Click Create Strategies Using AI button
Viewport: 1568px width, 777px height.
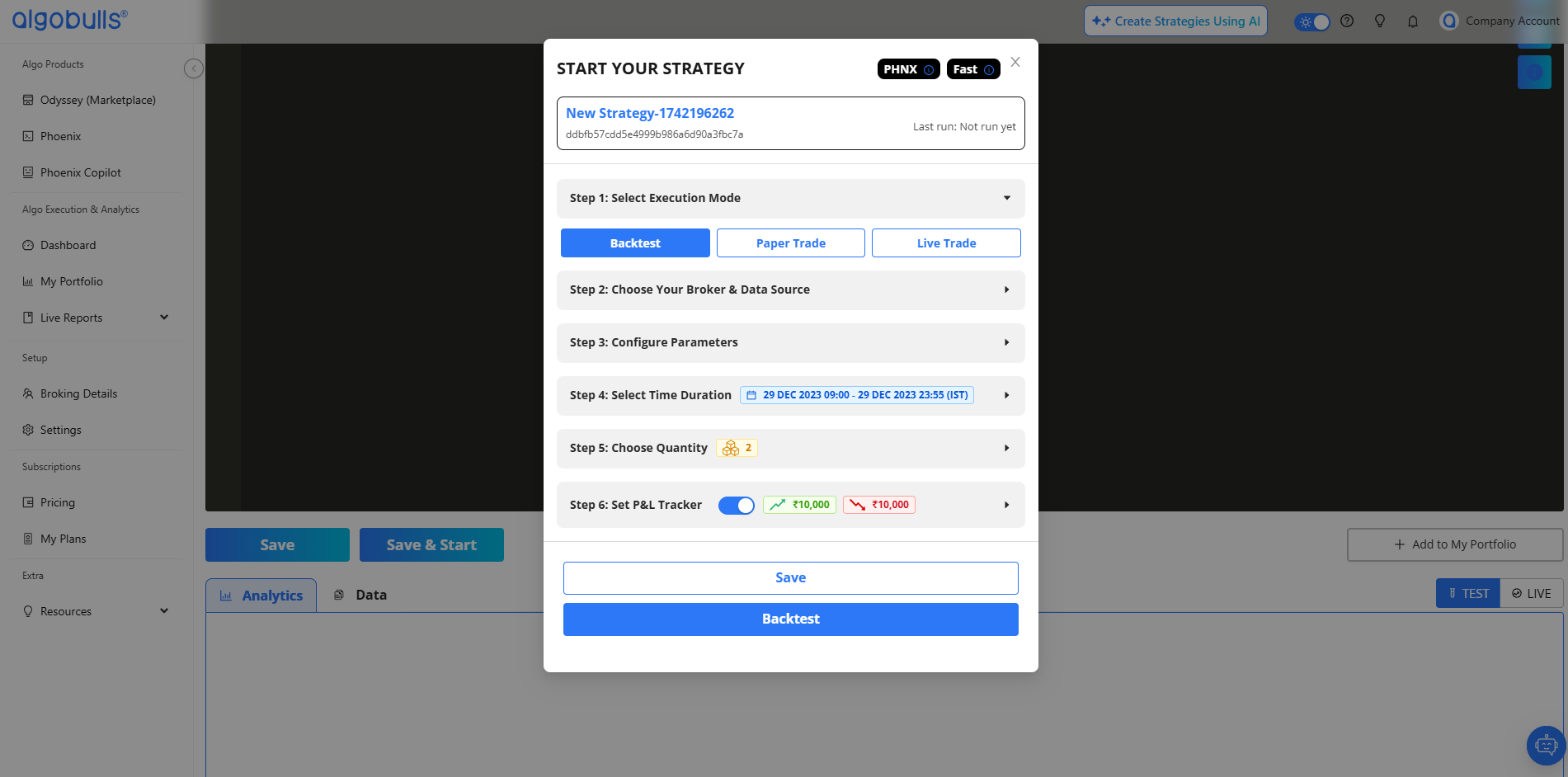[x=1175, y=21]
